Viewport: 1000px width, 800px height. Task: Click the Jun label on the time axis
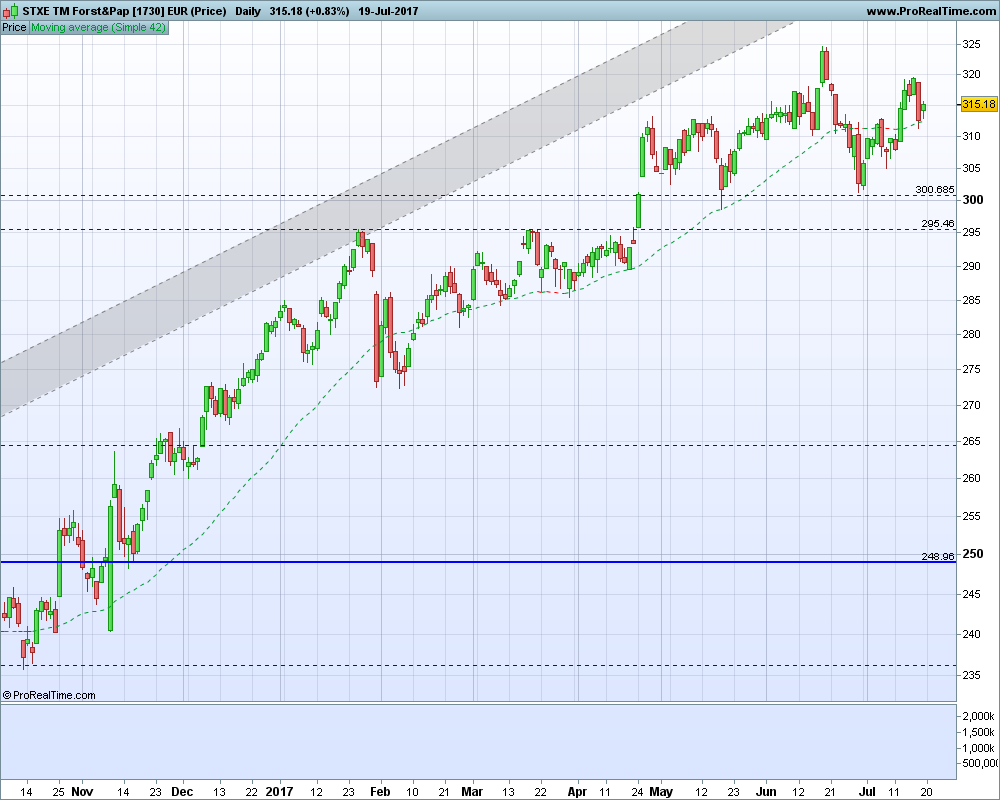point(766,792)
